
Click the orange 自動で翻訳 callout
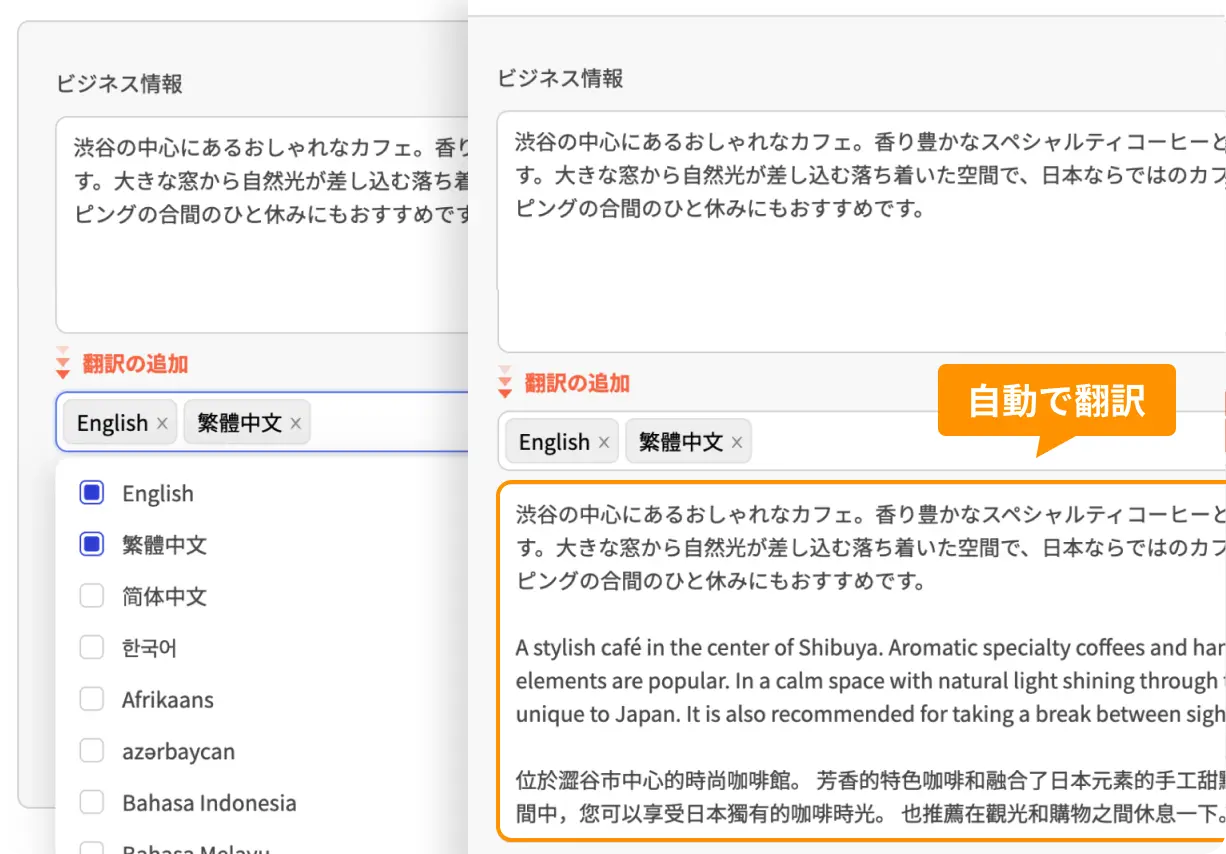pos(1056,401)
